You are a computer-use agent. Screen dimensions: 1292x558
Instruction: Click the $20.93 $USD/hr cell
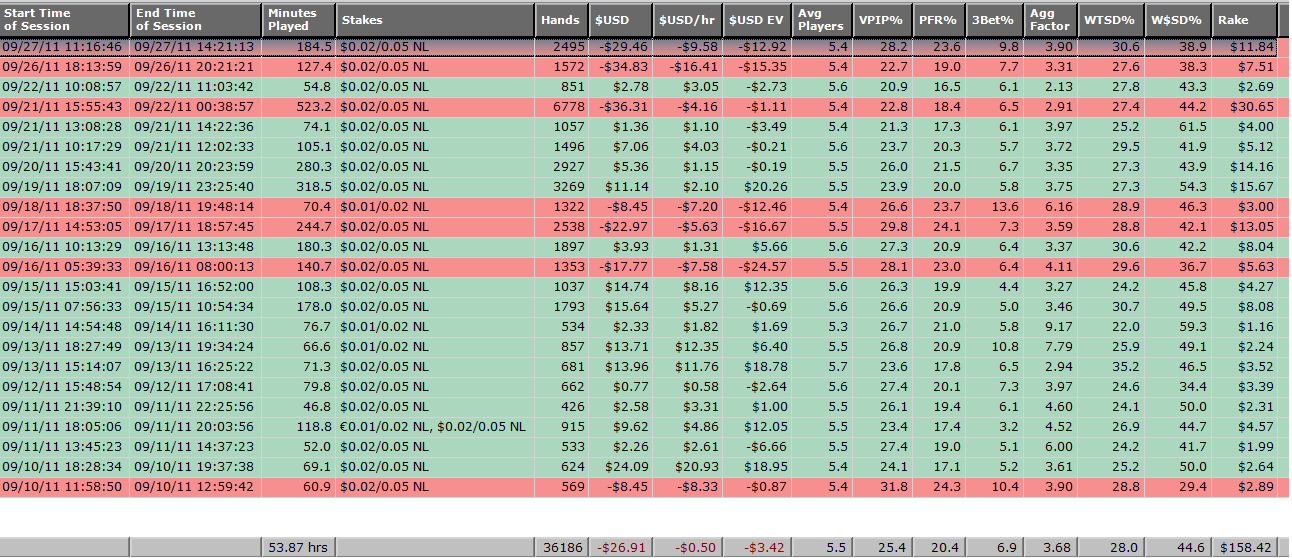click(x=687, y=467)
